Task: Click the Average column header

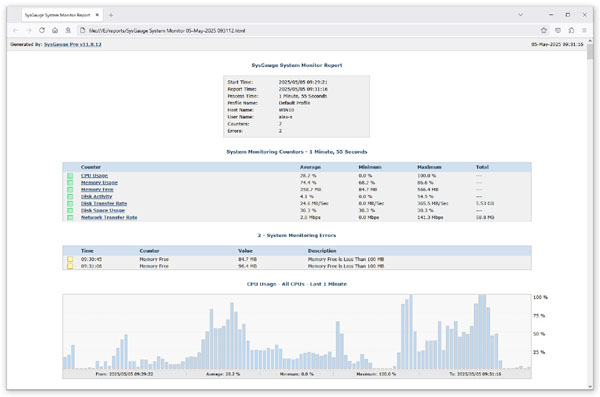Action: point(310,167)
